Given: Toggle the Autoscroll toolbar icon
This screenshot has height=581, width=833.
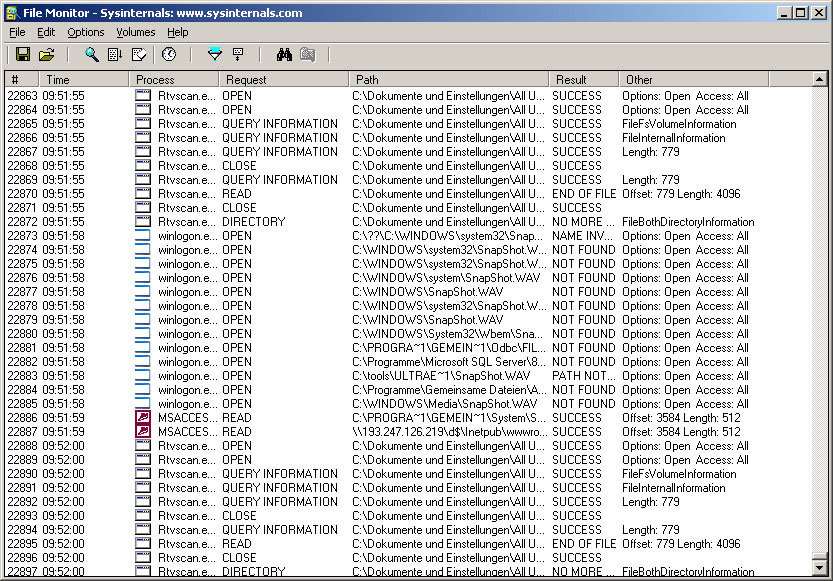Looking at the screenshot, I should pyautogui.click(x=115, y=54).
